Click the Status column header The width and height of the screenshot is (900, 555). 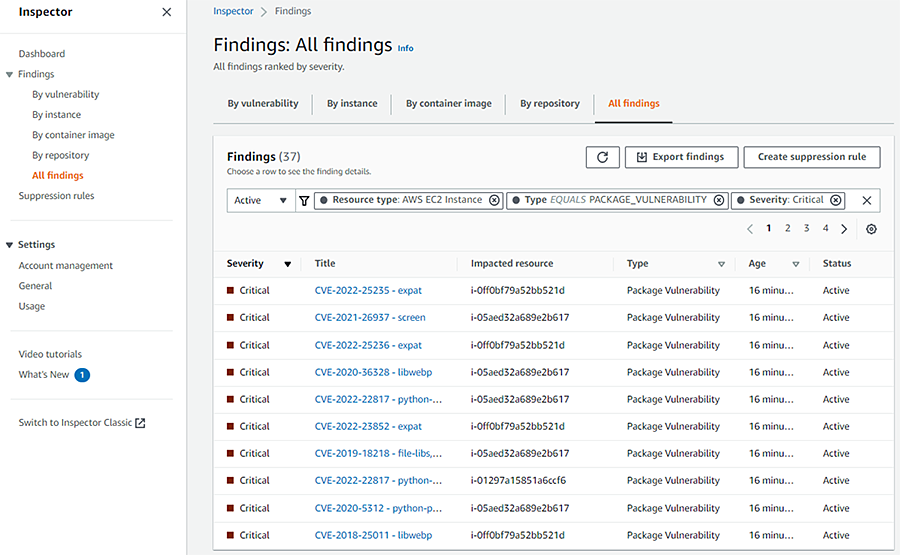coord(837,263)
